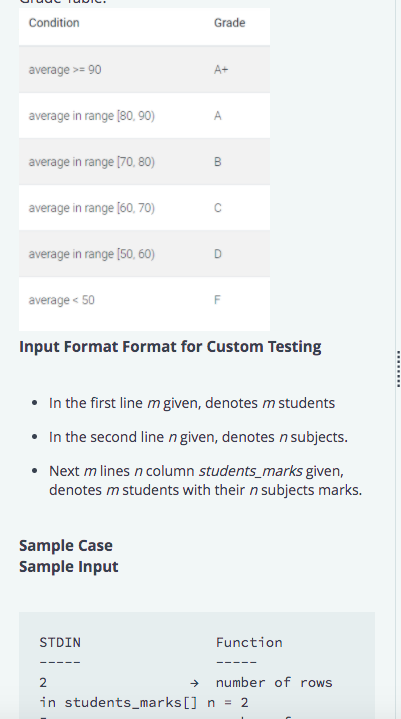Click the Grade column header

pos(230,23)
